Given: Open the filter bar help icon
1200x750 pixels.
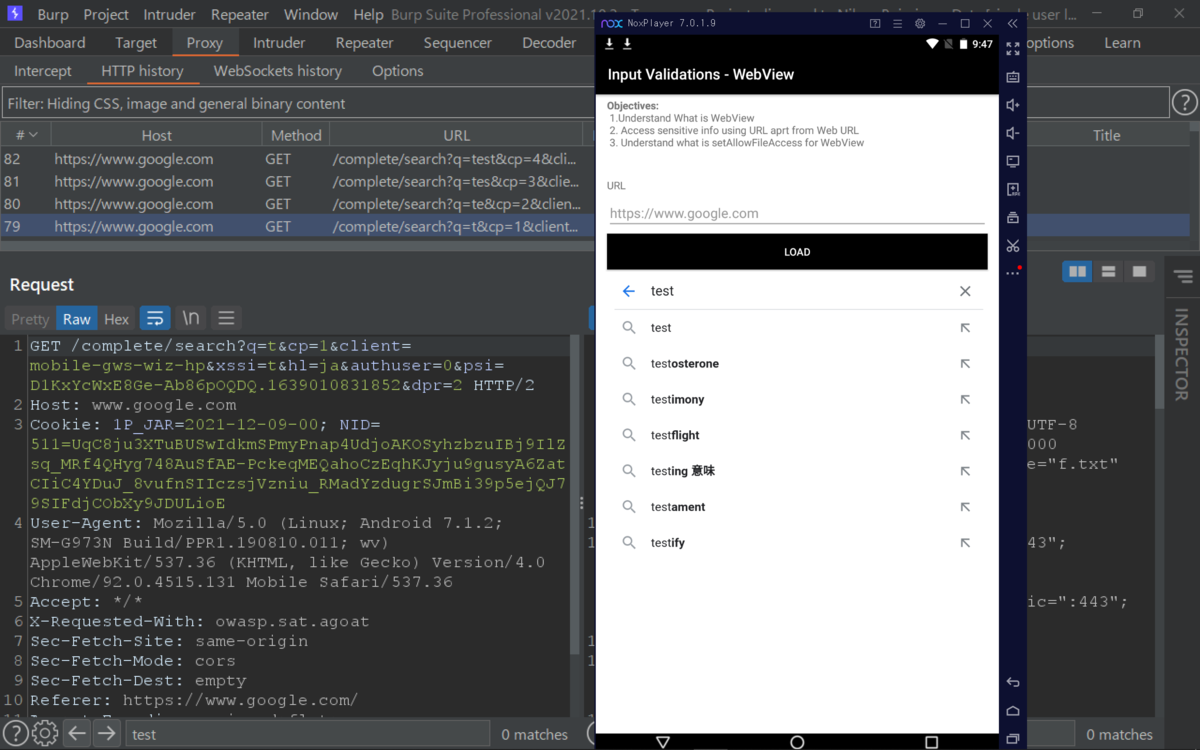Looking at the screenshot, I should pos(1184,102).
